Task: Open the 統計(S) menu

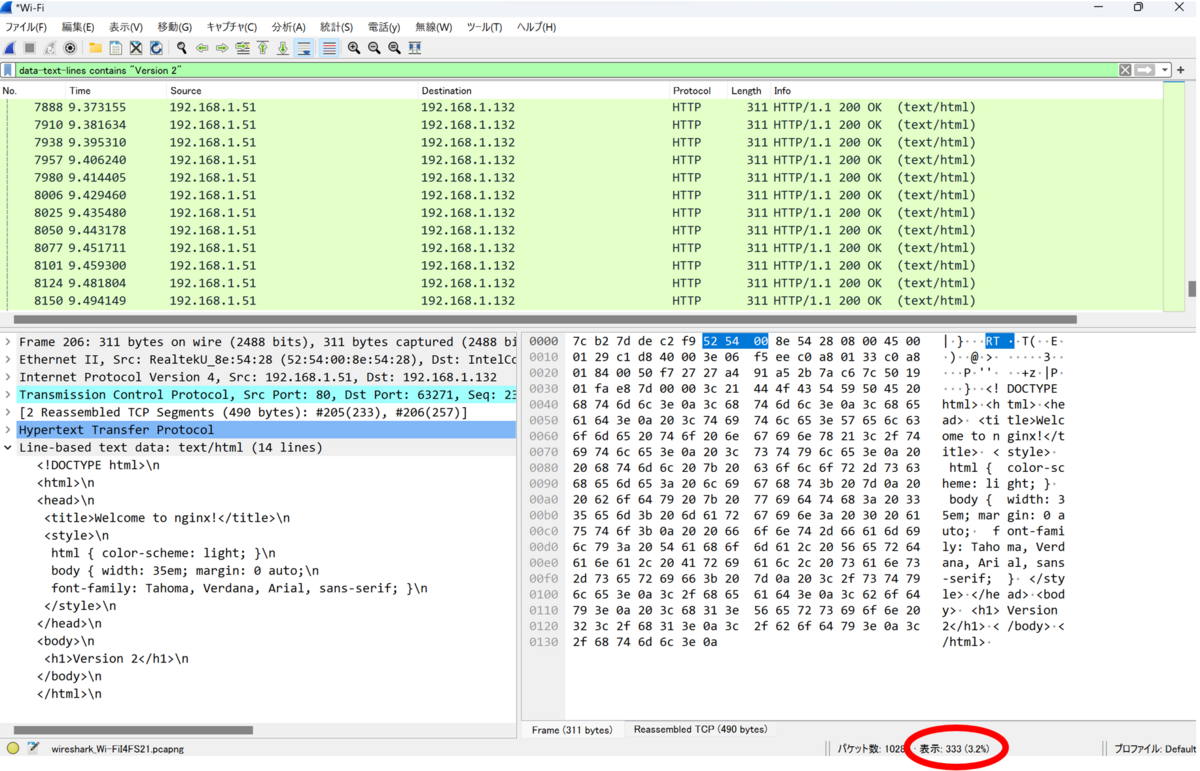Action: [x=337, y=27]
